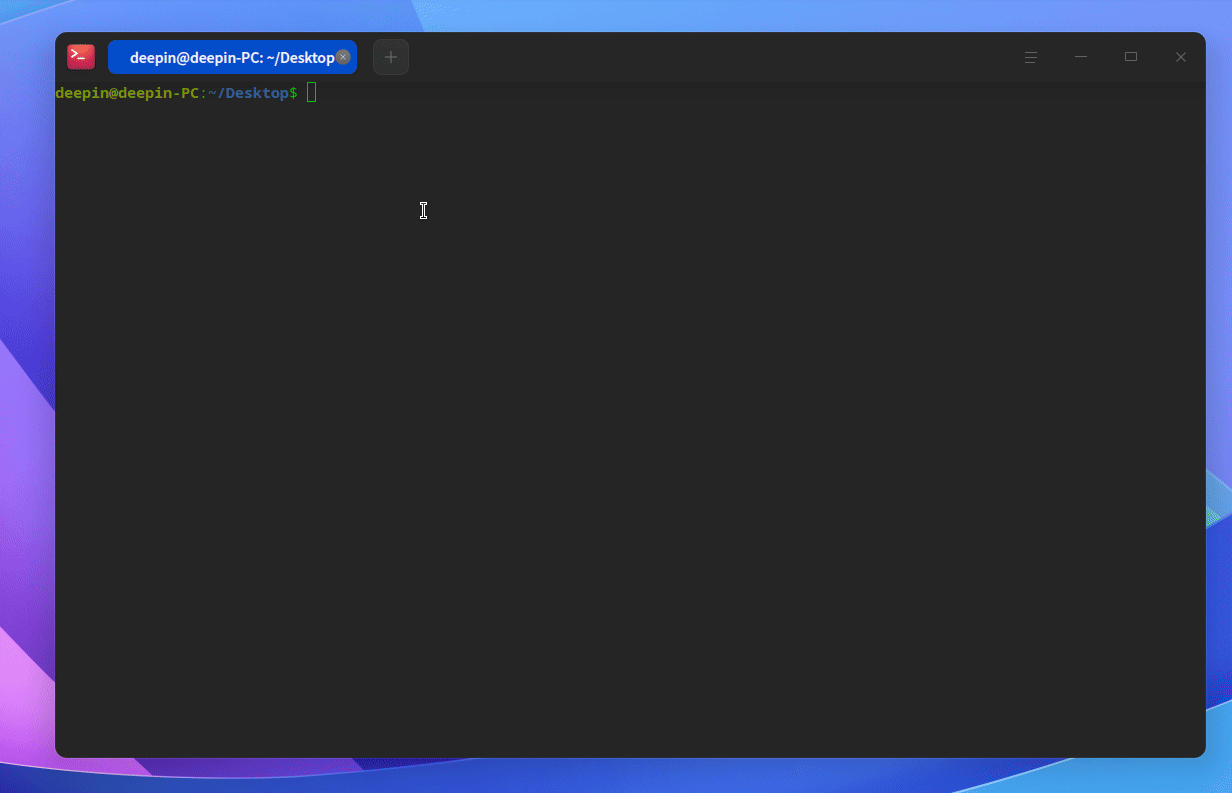1232x793 pixels.
Task: Select the deepin@deepin-PC: ~/Desktop tab
Action: pyautogui.click(x=225, y=57)
